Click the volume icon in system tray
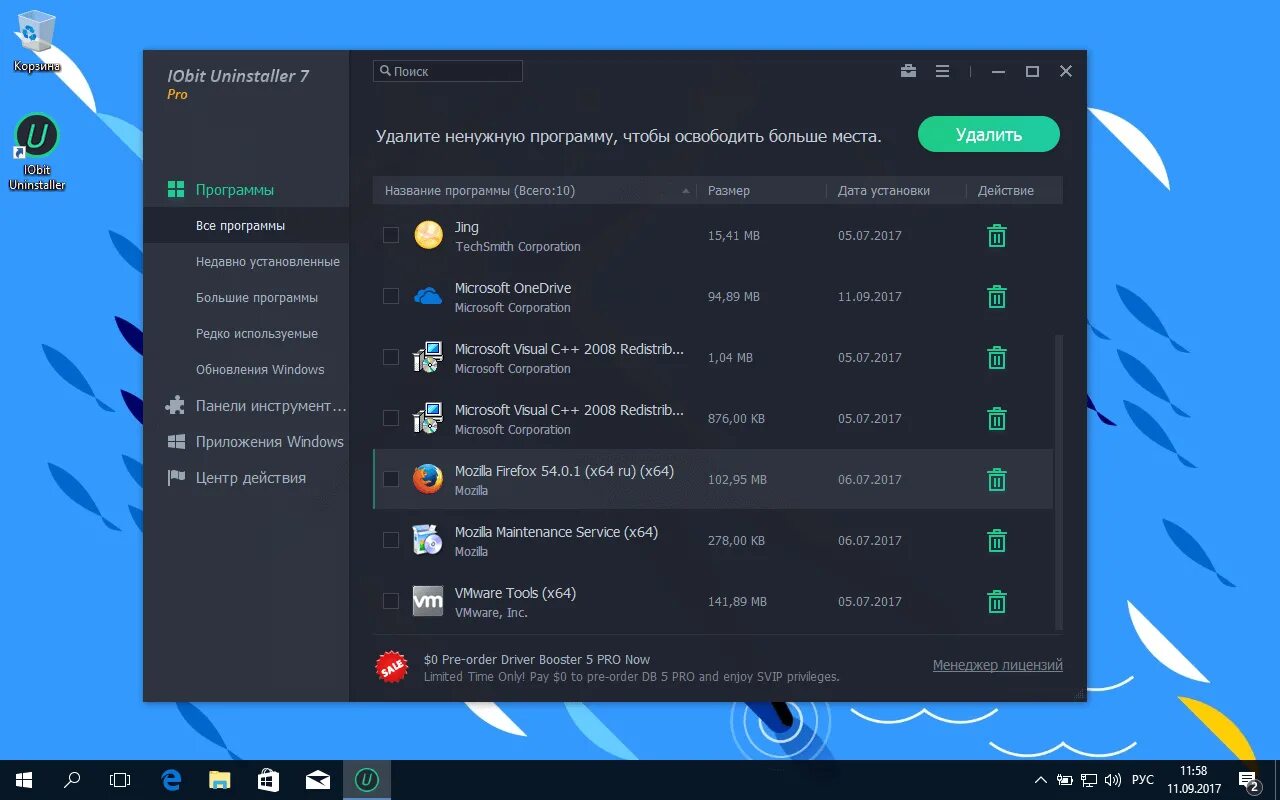1280x800 pixels. tap(1113, 780)
